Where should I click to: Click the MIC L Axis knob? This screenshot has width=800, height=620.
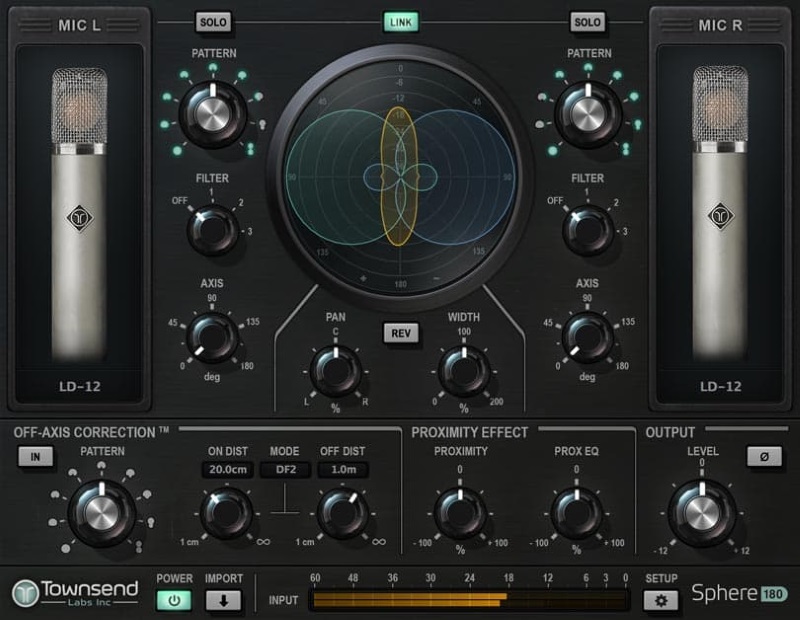pyautogui.click(x=212, y=337)
